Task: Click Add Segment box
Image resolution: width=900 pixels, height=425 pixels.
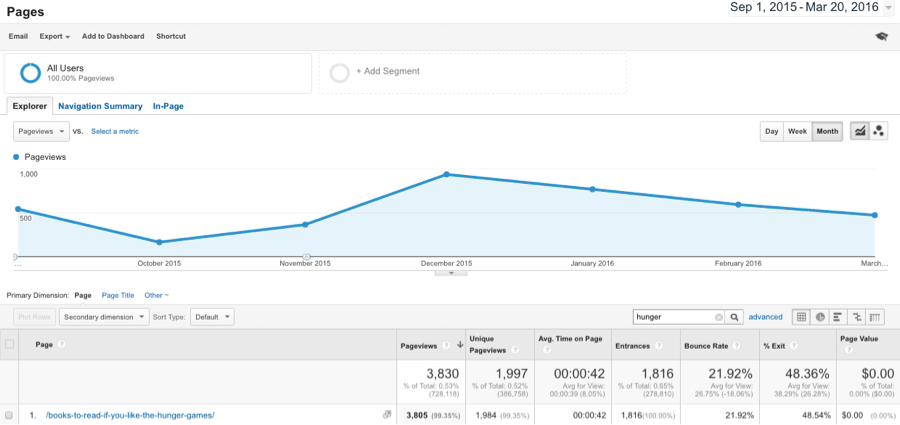Action: 473,73
